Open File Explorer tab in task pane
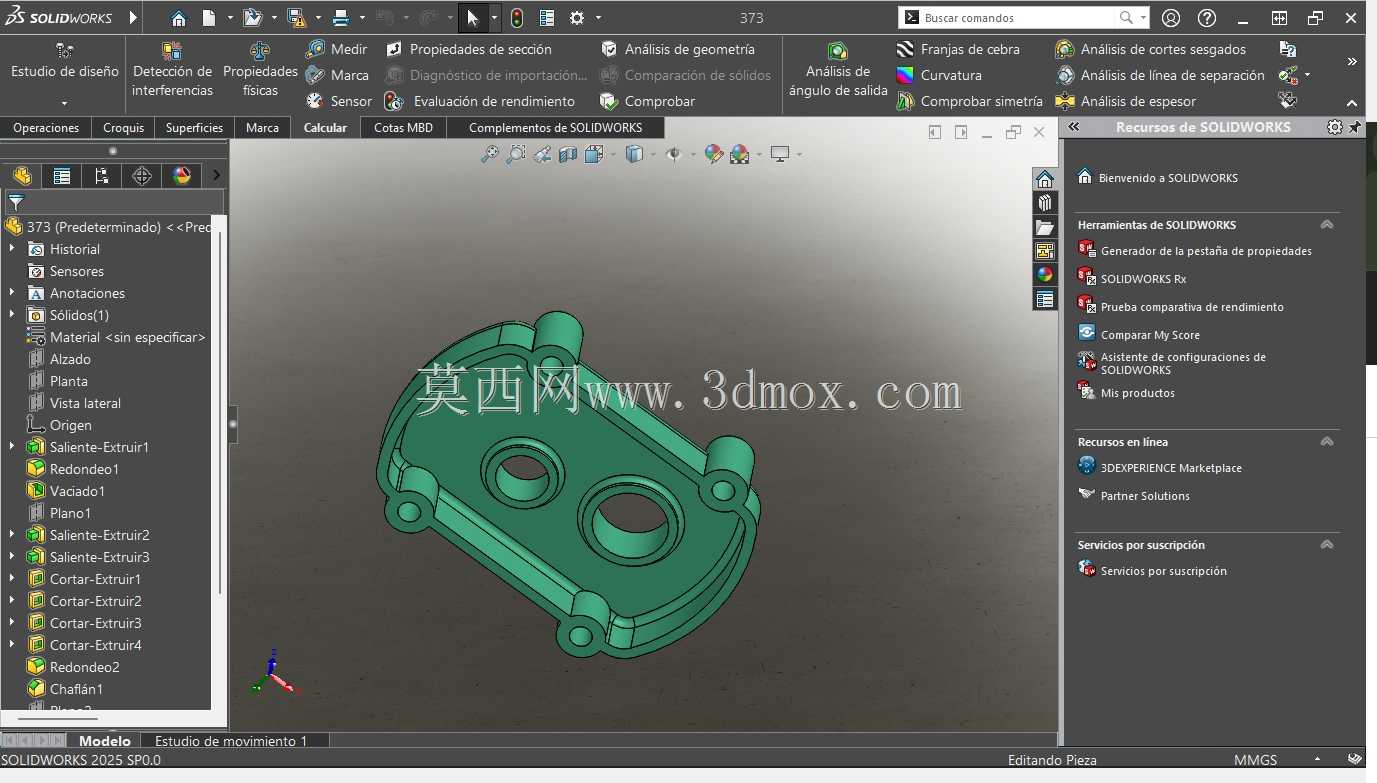This screenshot has width=1377, height=783. 1045,227
